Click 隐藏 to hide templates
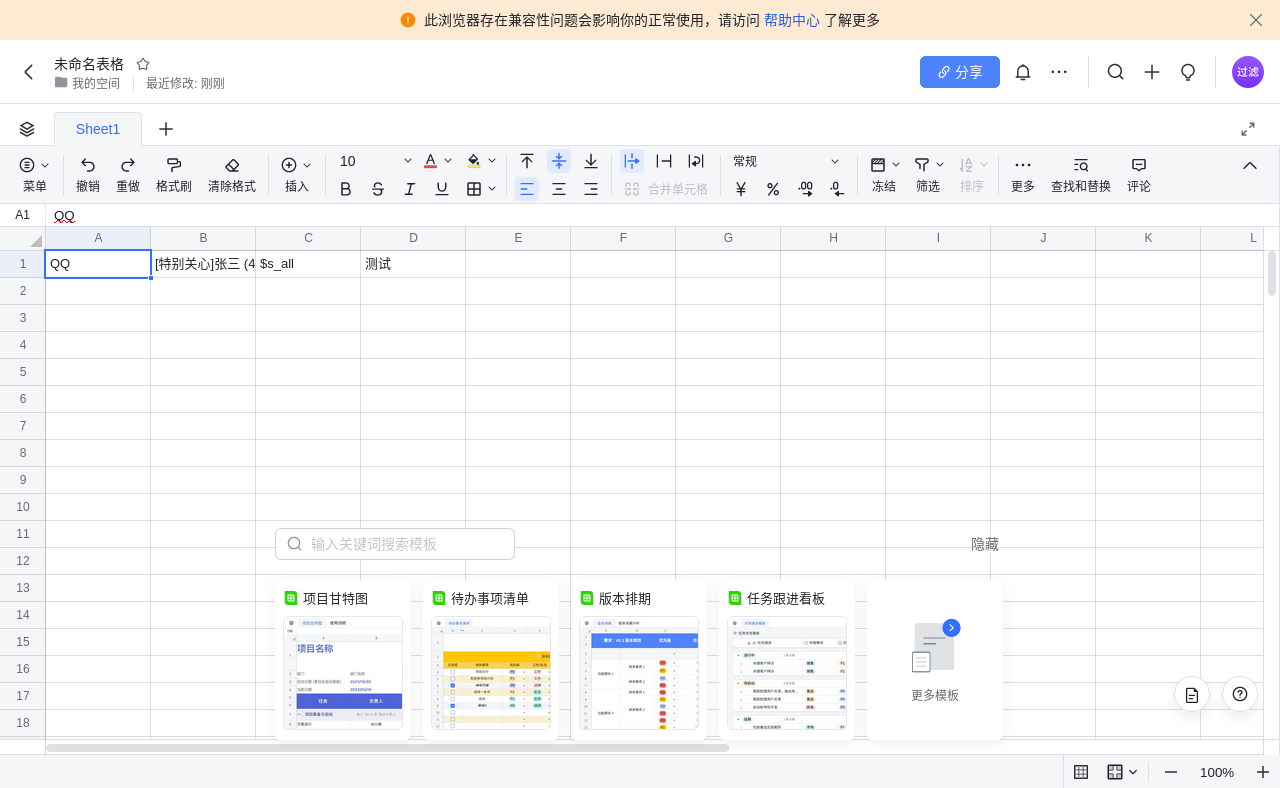Viewport: 1280px width, 788px height. 985,544
